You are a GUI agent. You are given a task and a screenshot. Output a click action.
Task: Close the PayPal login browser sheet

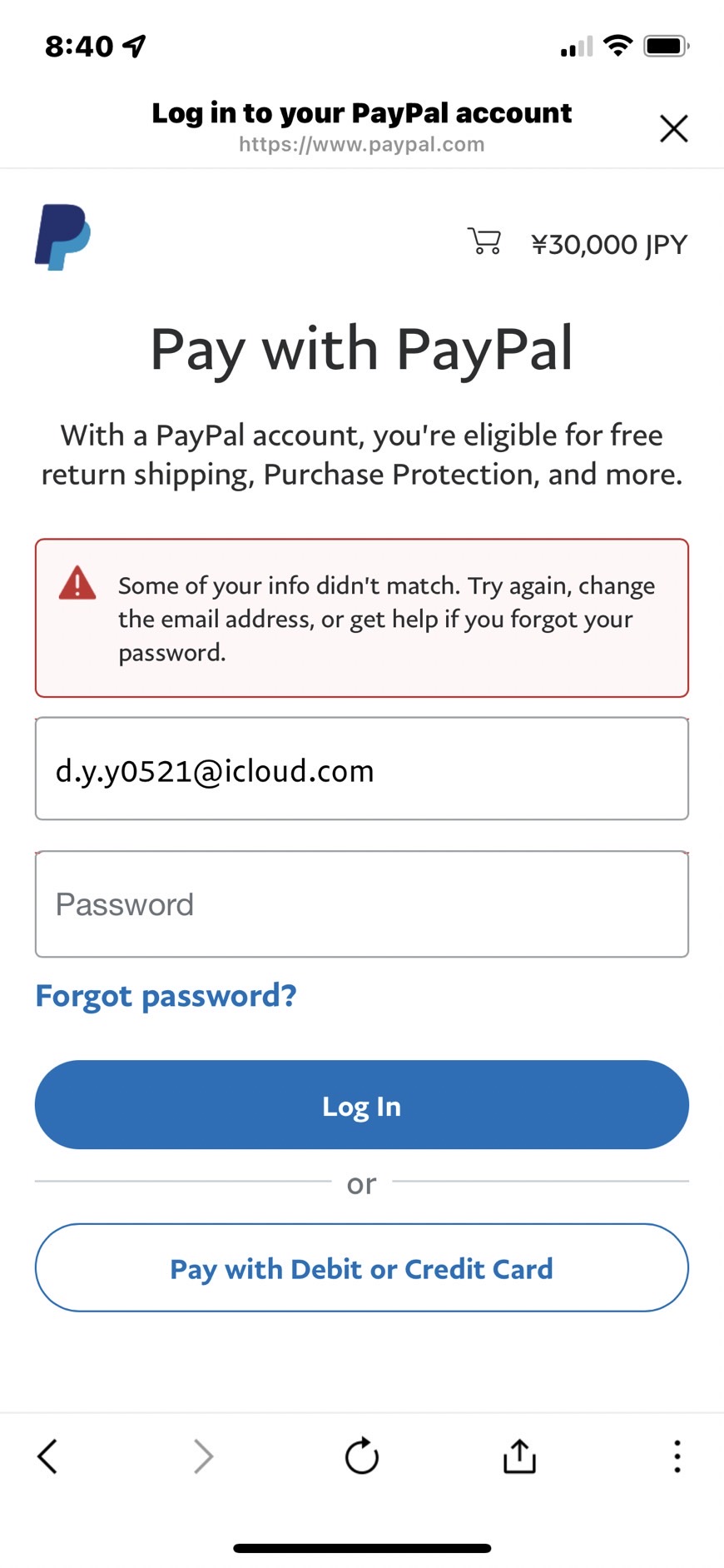673,128
